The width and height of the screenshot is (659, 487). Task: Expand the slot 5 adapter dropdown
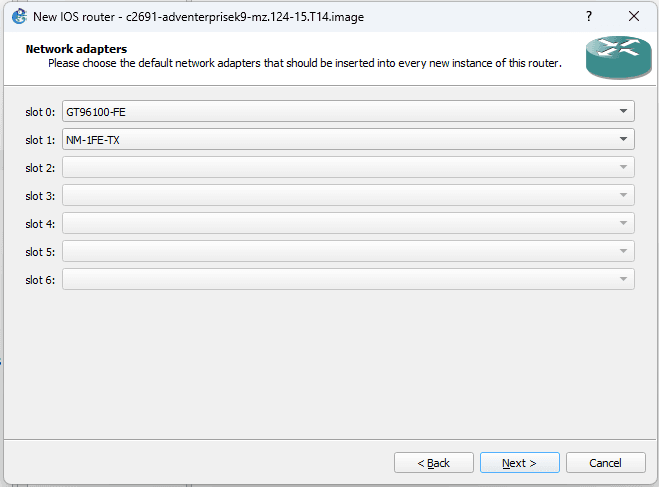click(x=348, y=252)
